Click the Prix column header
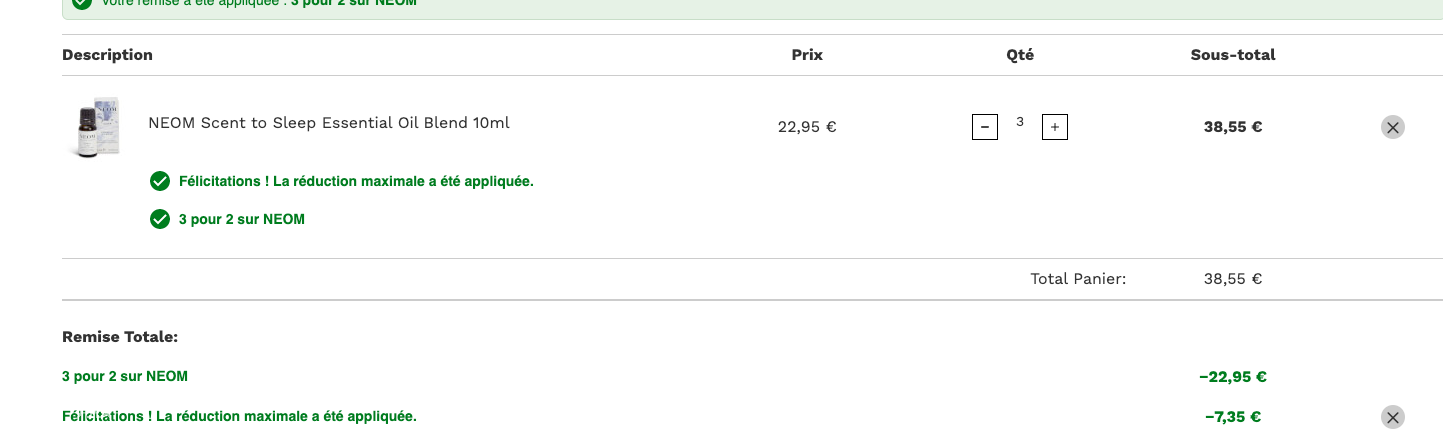 [807, 55]
